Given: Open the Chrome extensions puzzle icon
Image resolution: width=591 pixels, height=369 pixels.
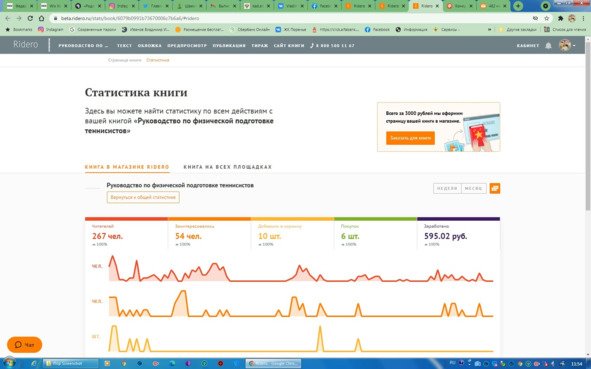Looking at the screenshot, I should coord(560,18).
